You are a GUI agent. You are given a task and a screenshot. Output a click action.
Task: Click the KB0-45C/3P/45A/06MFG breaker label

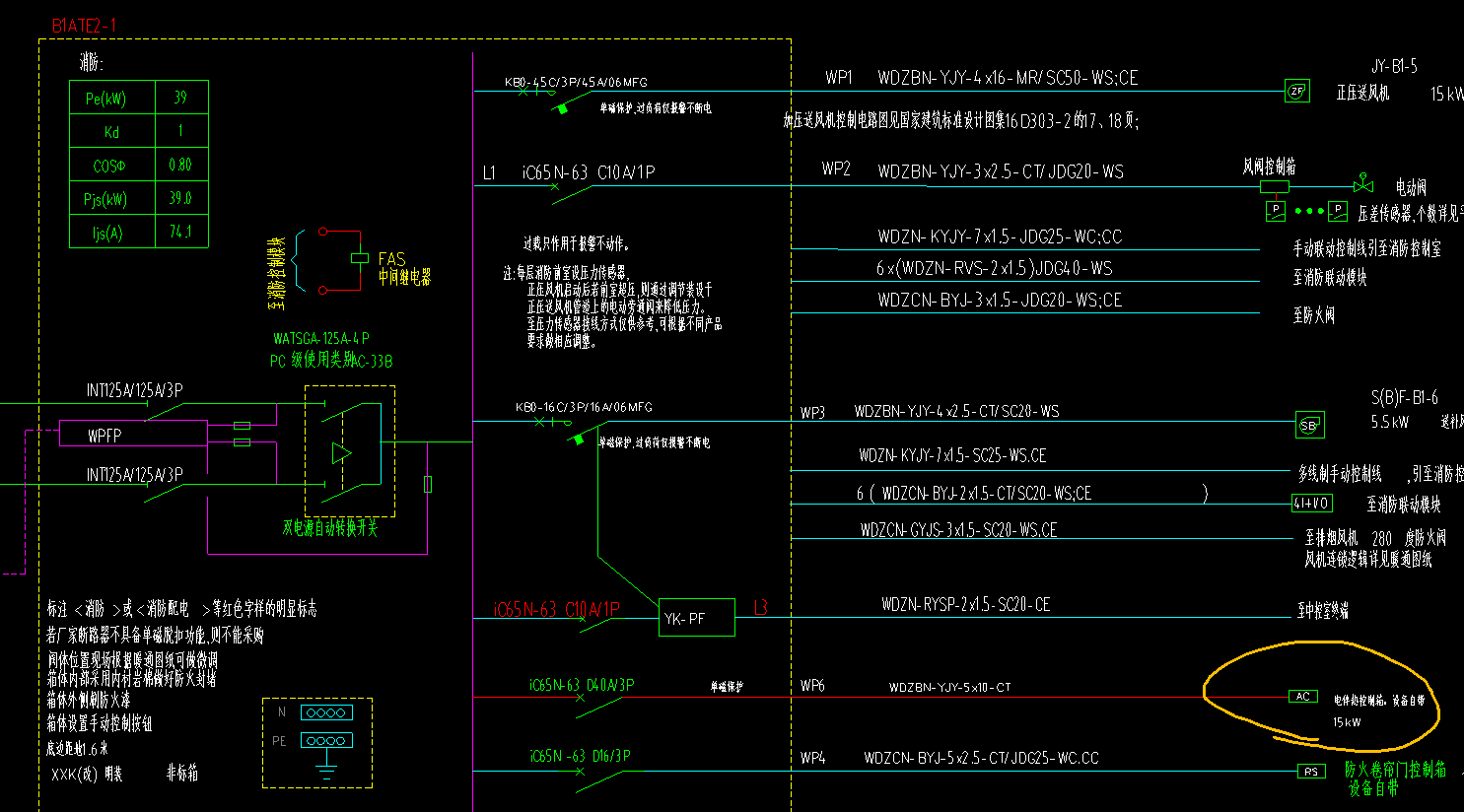tap(576, 83)
